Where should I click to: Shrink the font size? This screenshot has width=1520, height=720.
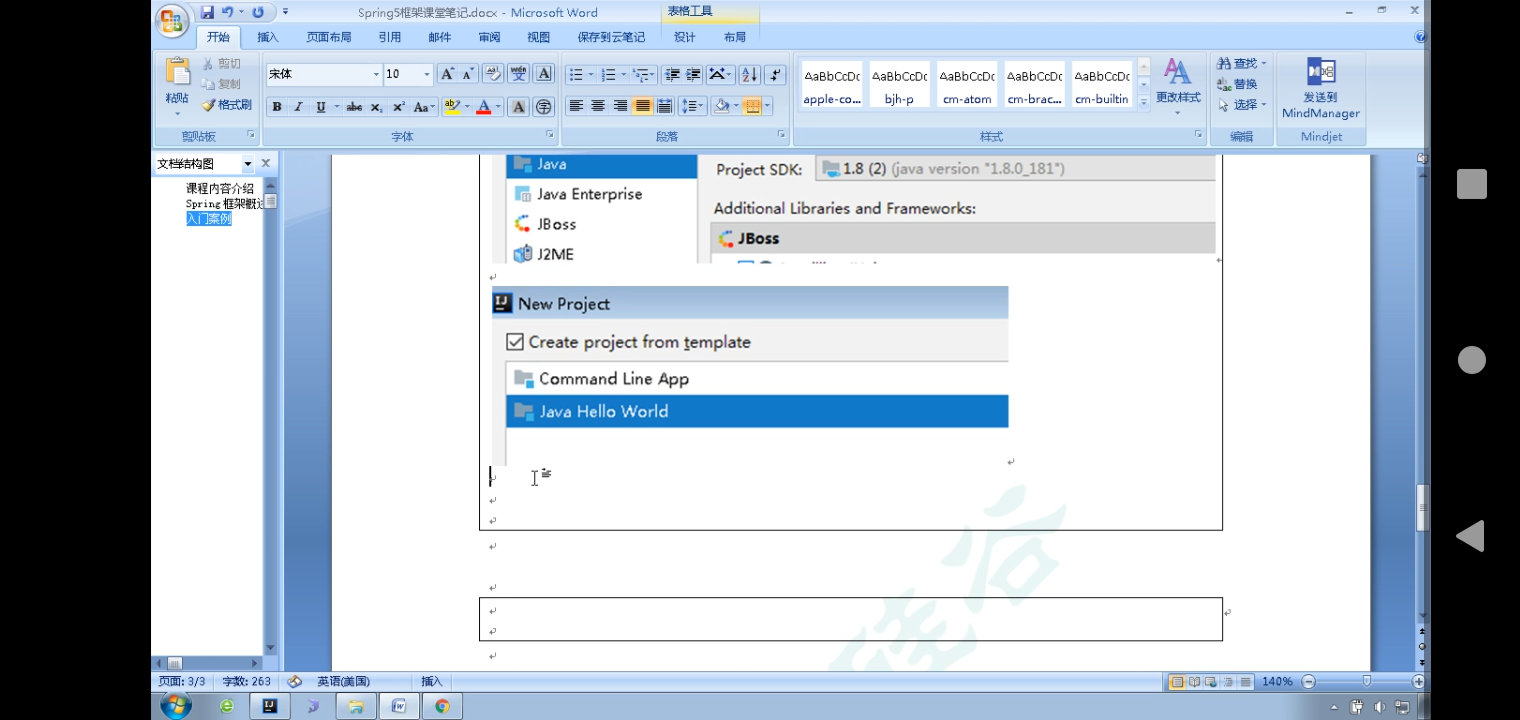tap(467, 74)
